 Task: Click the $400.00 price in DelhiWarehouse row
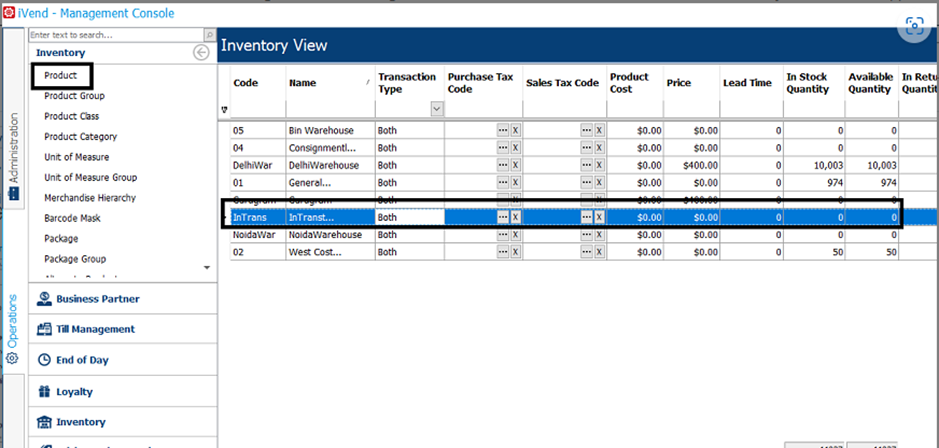tap(691, 165)
